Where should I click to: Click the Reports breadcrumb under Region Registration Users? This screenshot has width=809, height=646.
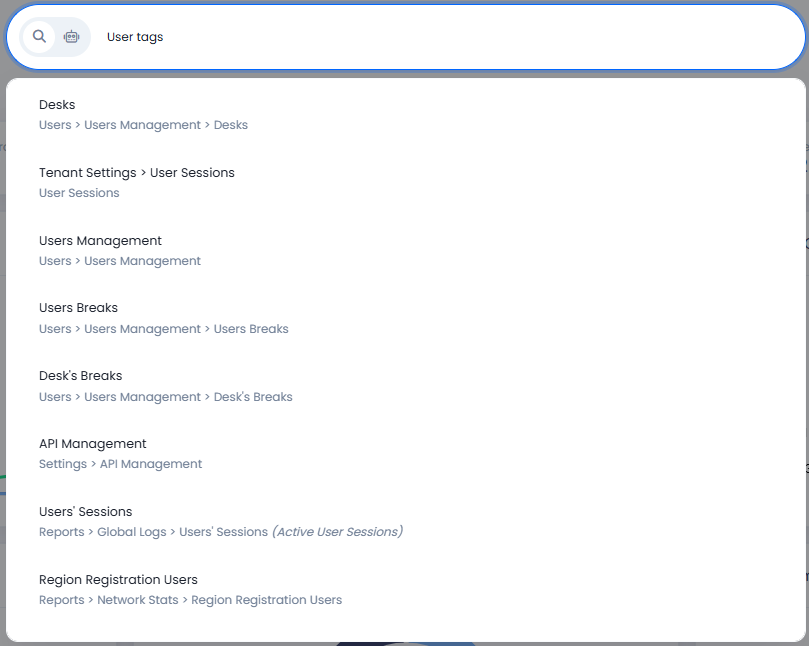point(62,600)
